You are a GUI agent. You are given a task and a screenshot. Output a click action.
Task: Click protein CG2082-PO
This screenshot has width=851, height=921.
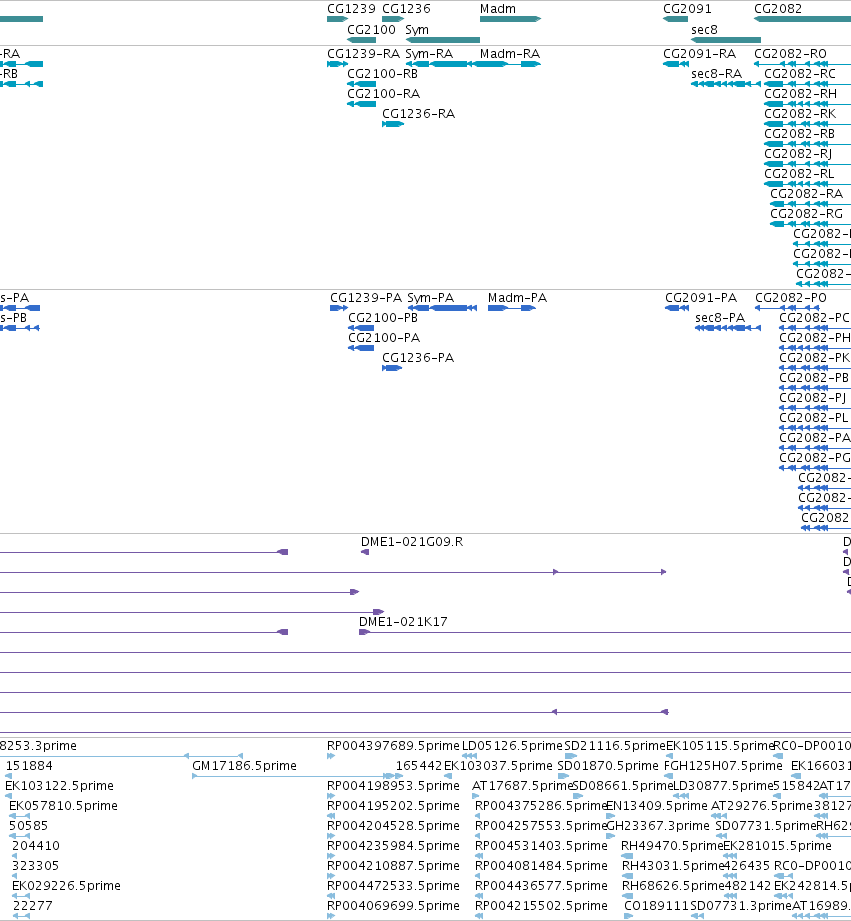[791, 298]
